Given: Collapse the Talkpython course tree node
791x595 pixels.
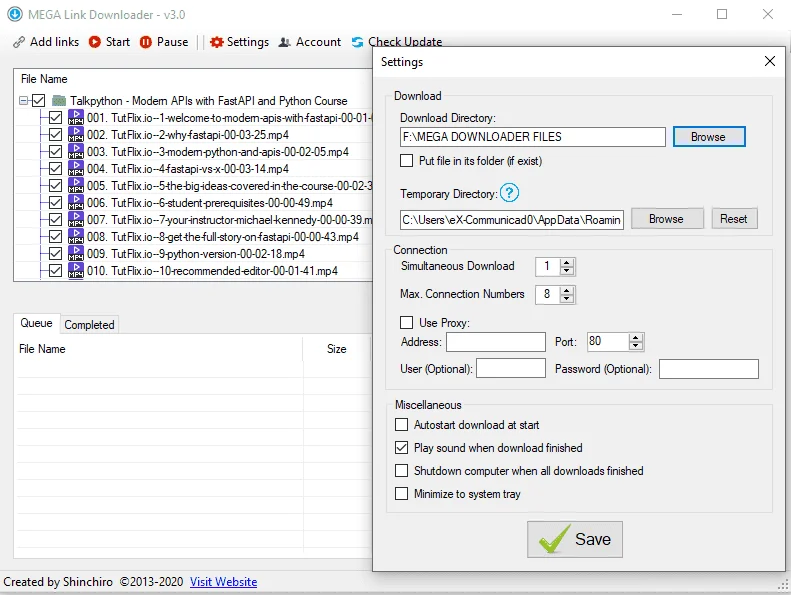Looking at the screenshot, I should tap(23, 100).
